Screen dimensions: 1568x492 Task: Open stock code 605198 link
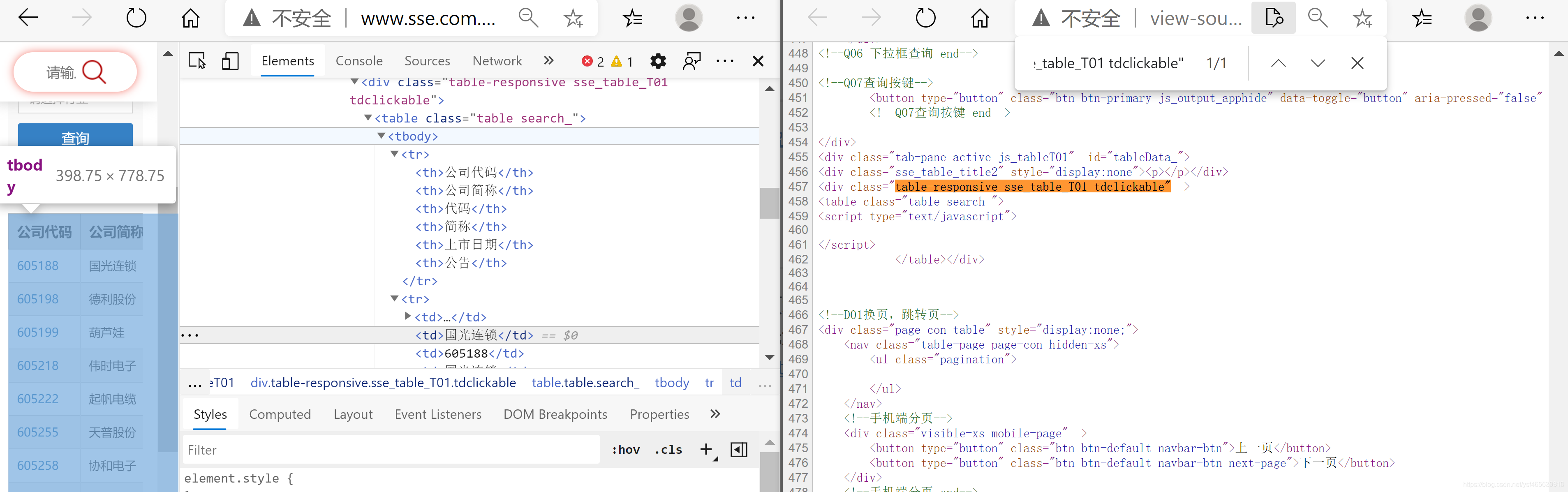tap(38, 299)
